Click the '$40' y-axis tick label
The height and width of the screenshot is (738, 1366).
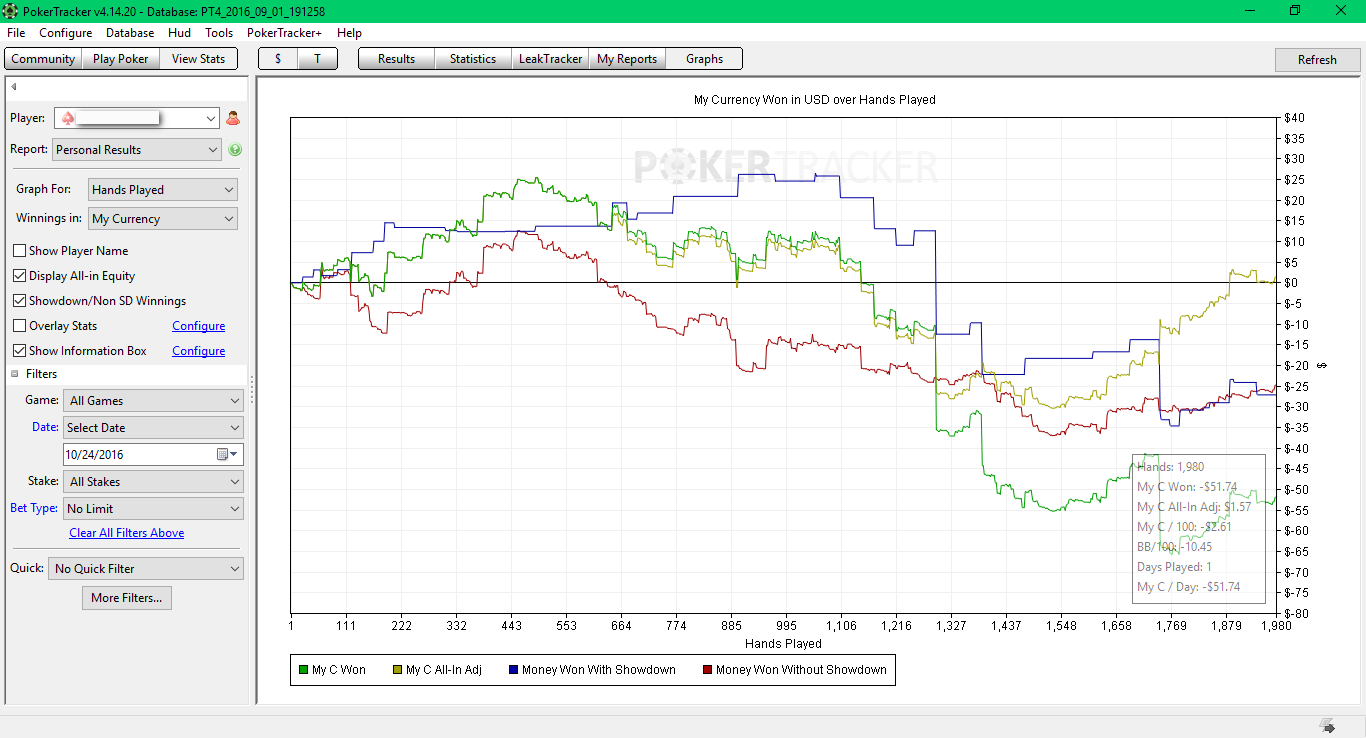[x=1294, y=118]
